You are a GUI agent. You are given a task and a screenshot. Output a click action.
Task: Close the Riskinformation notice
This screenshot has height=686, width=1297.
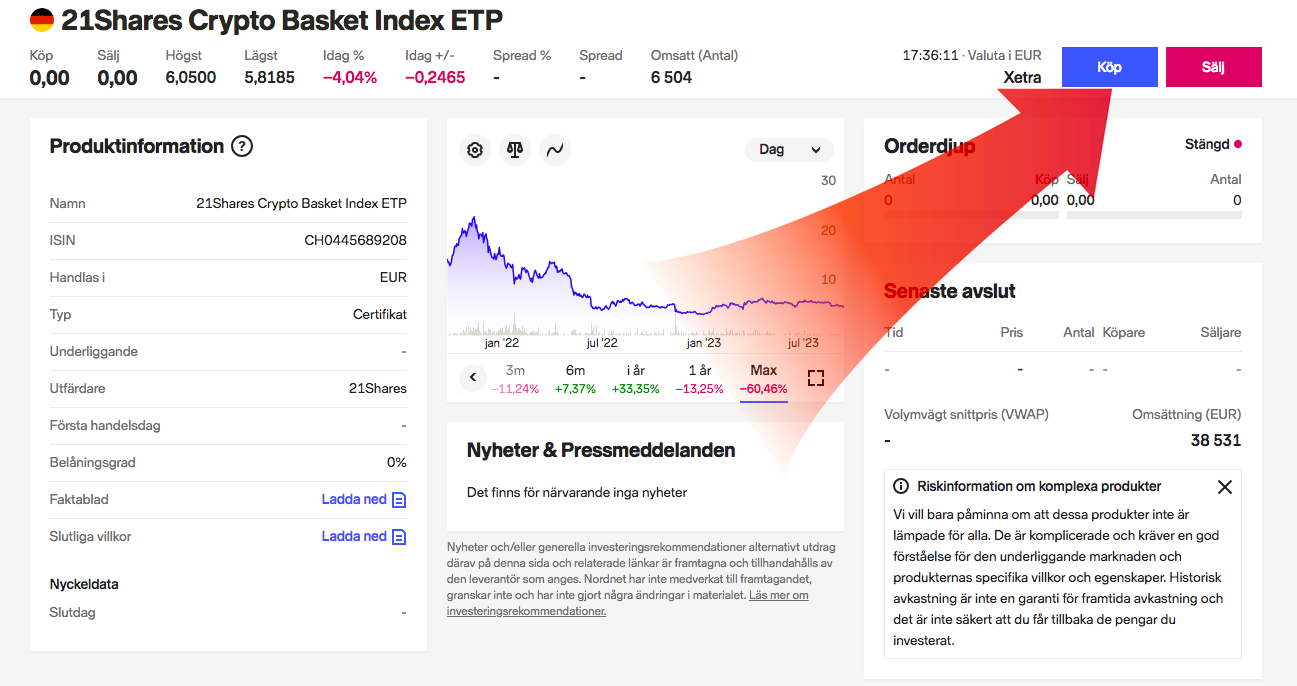click(1224, 487)
